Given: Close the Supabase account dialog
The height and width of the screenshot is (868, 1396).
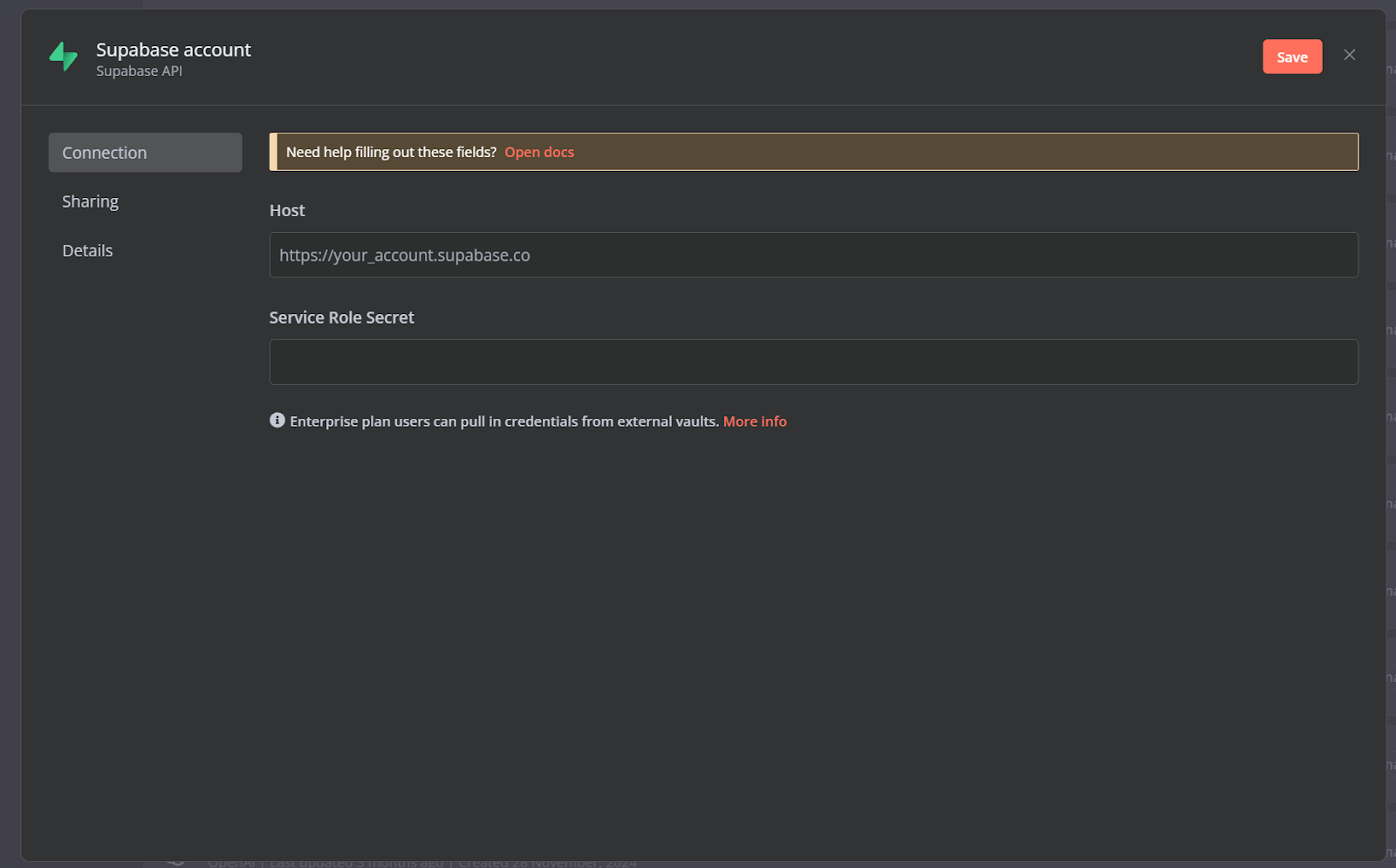Looking at the screenshot, I should [x=1349, y=55].
